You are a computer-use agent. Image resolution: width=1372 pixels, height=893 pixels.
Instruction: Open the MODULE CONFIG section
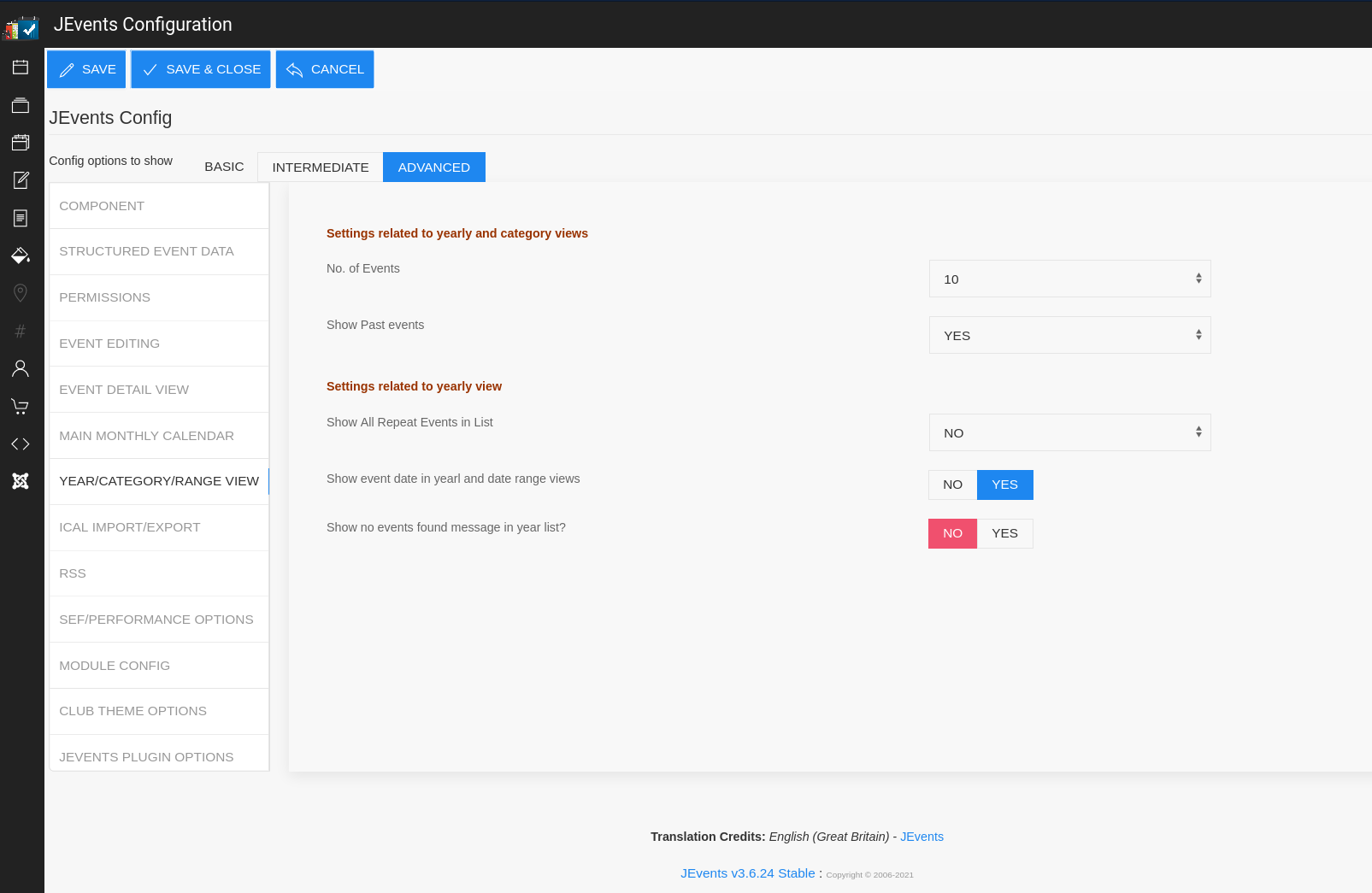coord(159,666)
